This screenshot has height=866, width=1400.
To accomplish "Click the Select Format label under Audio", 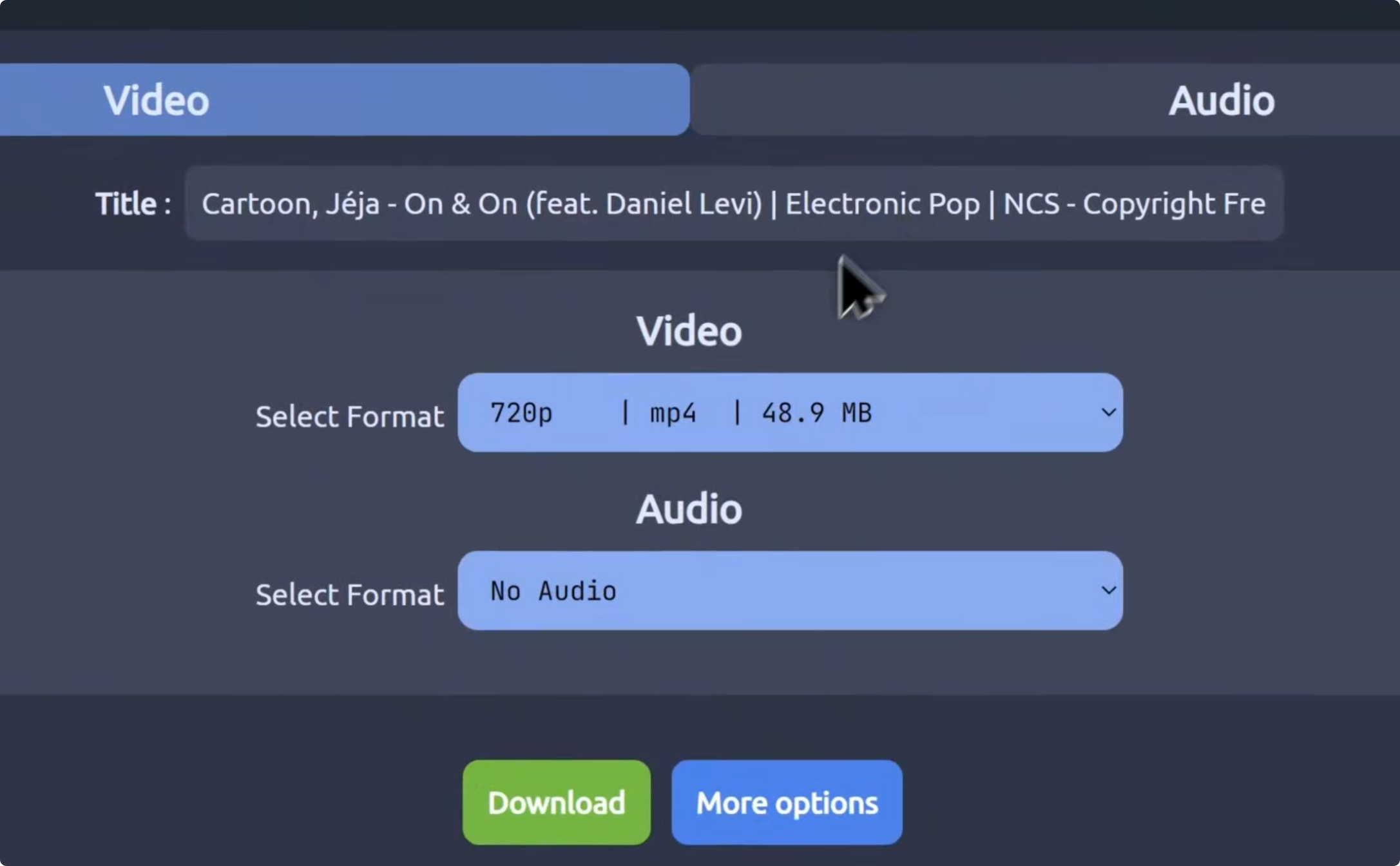I will pyautogui.click(x=350, y=593).
